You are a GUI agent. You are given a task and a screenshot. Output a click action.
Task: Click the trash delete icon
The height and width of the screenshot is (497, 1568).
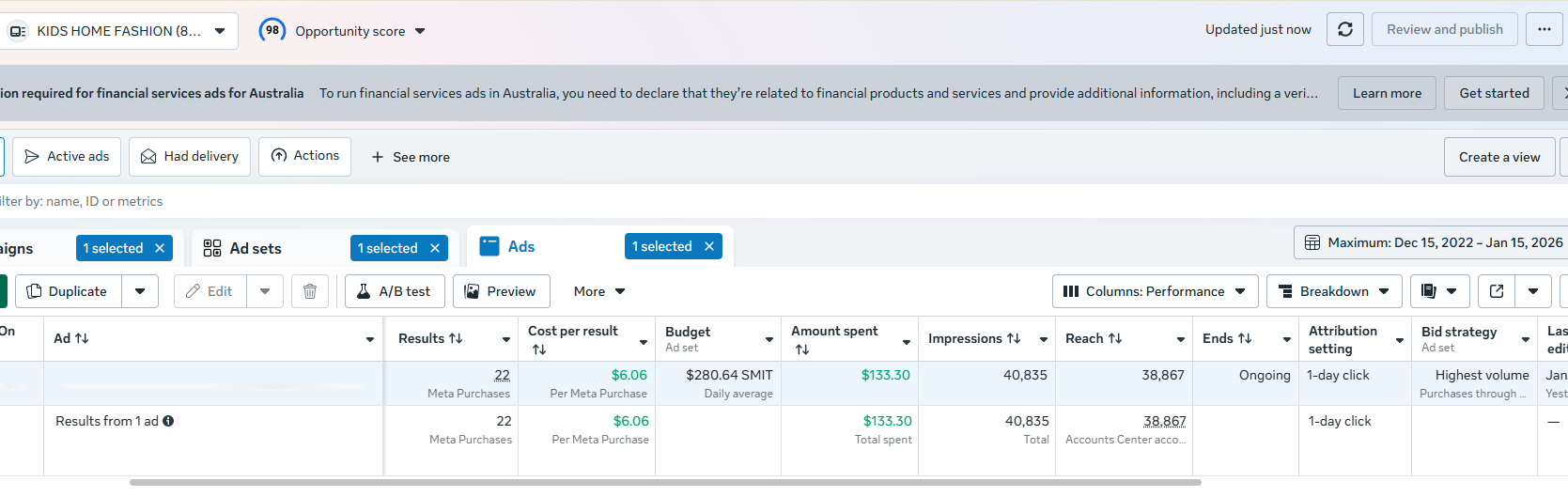pos(310,291)
